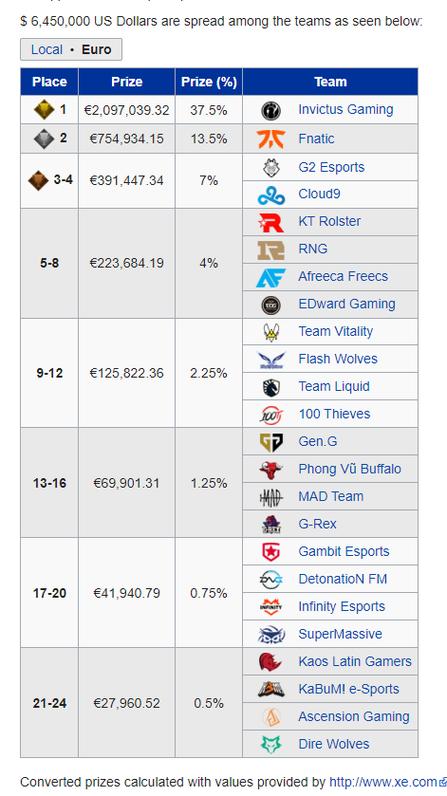The height and width of the screenshot is (796, 447).
Task: Open the SuperMassive team link
Action: 340,634
